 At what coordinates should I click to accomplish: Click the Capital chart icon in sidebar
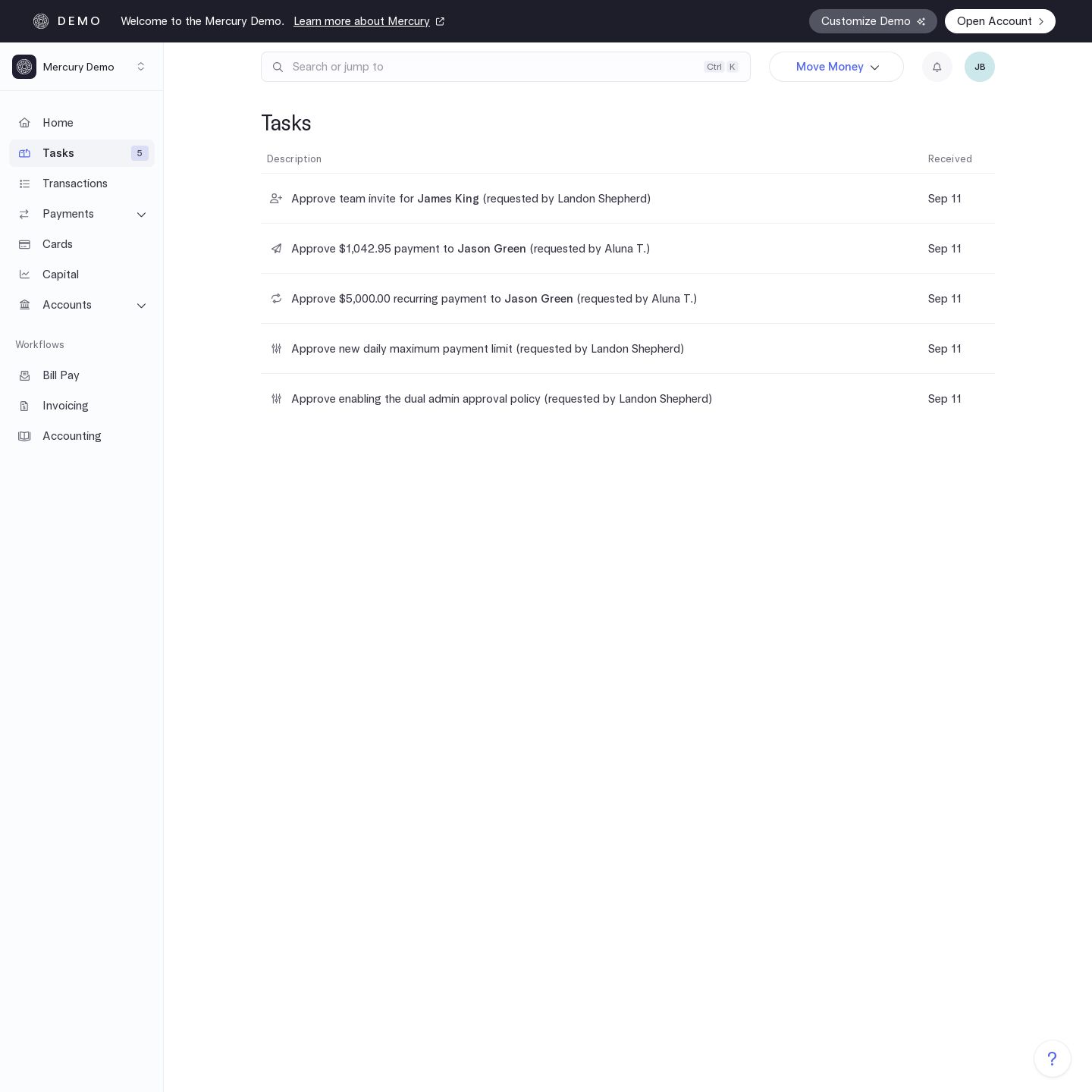coord(24,275)
